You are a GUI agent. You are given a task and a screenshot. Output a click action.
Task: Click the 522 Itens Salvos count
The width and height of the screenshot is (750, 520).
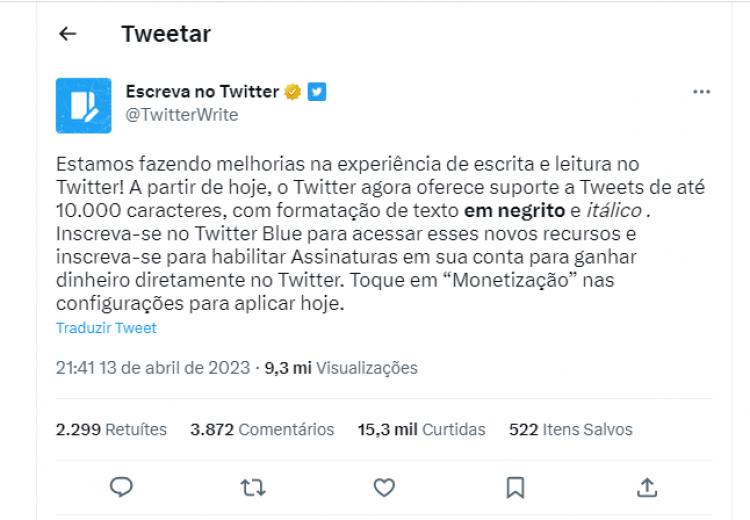click(x=570, y=429)
